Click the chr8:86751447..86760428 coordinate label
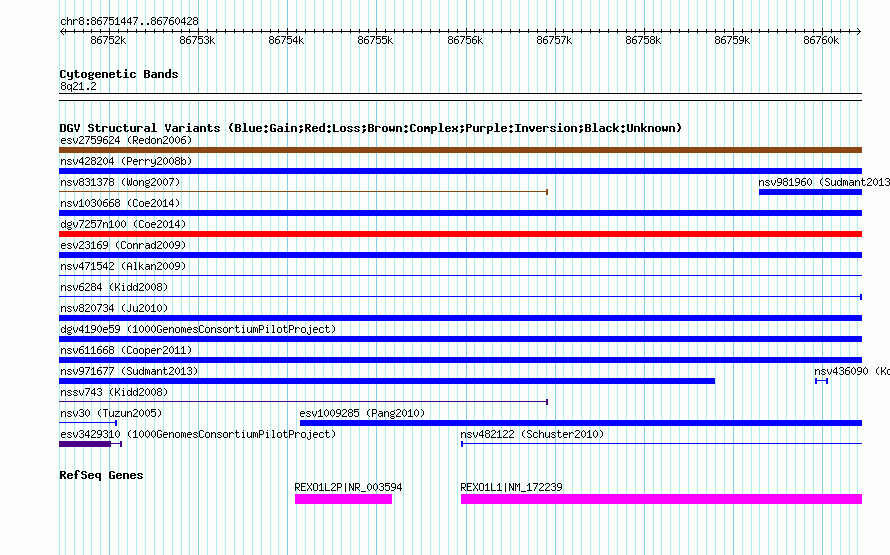 click(x=129, y=21)
